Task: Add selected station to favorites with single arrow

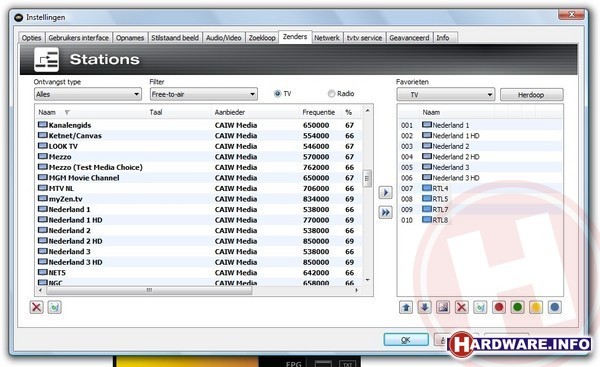Action: pyautogui.click(x=385, y=192)
